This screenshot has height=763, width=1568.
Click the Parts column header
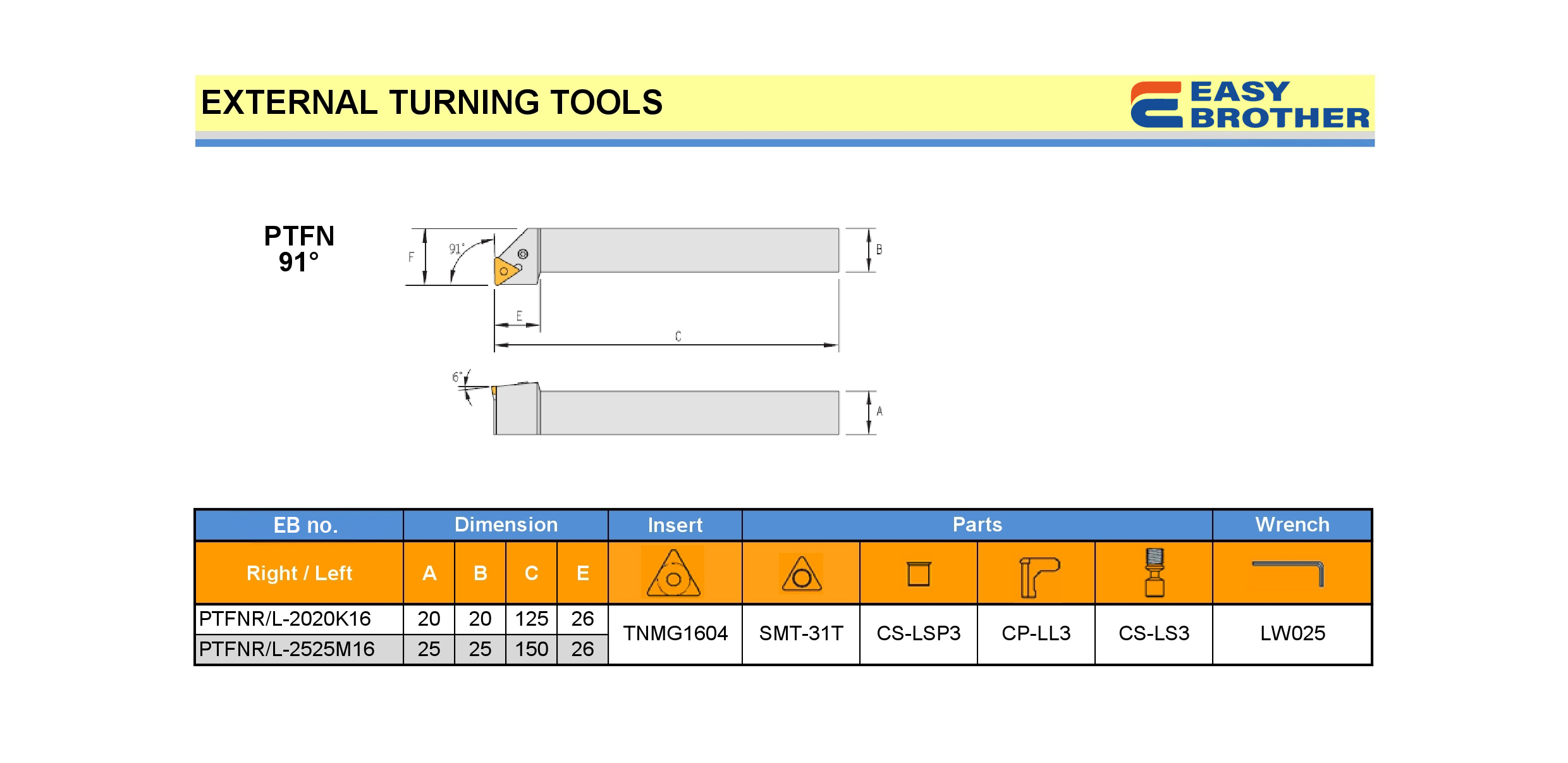click(977, 524)
